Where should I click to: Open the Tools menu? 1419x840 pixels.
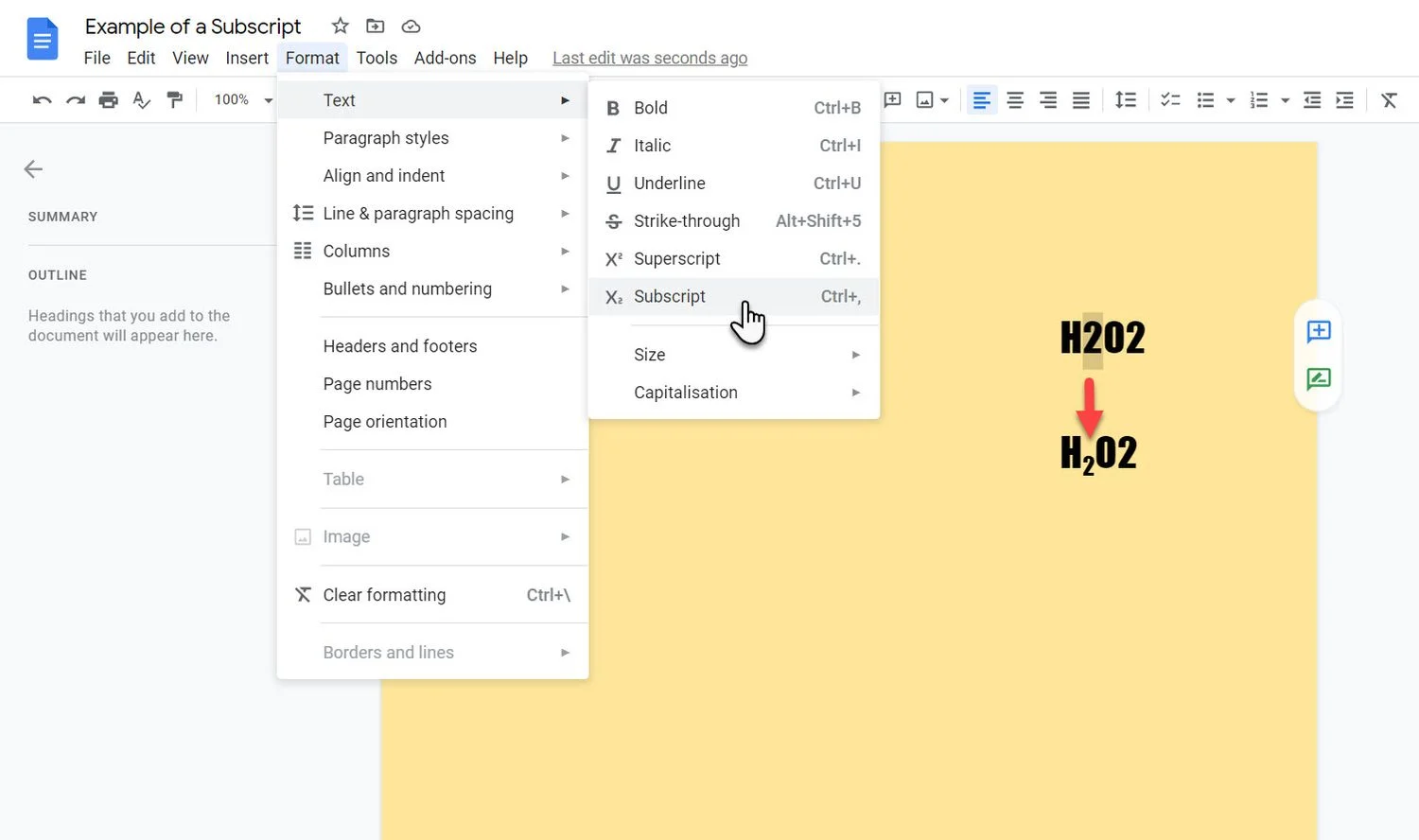(377, 58)
